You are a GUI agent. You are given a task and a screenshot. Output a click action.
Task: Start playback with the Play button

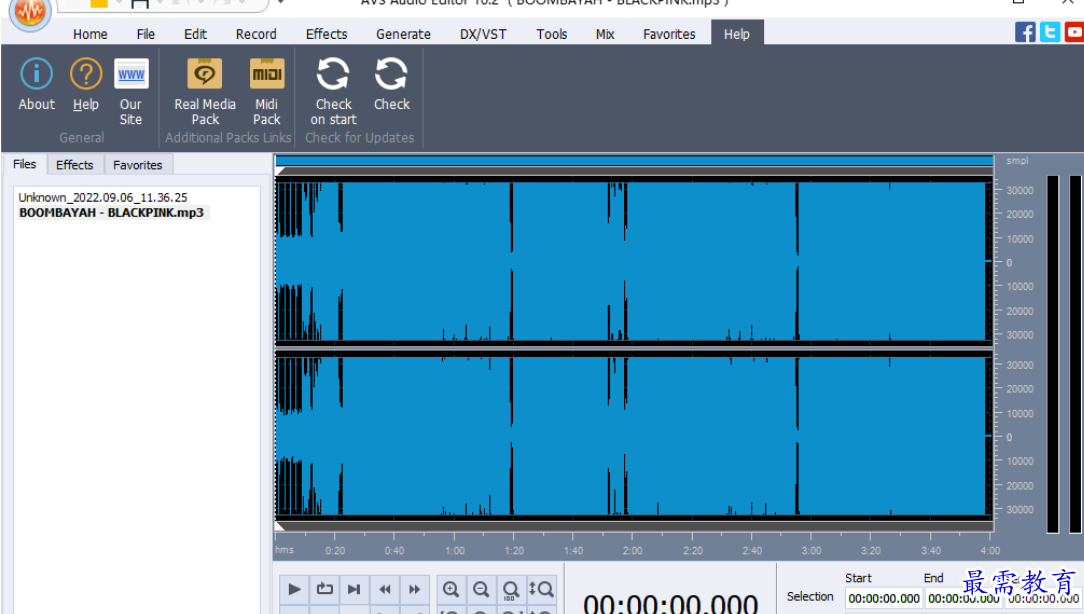pyautogui.click(x=295, y=589)
